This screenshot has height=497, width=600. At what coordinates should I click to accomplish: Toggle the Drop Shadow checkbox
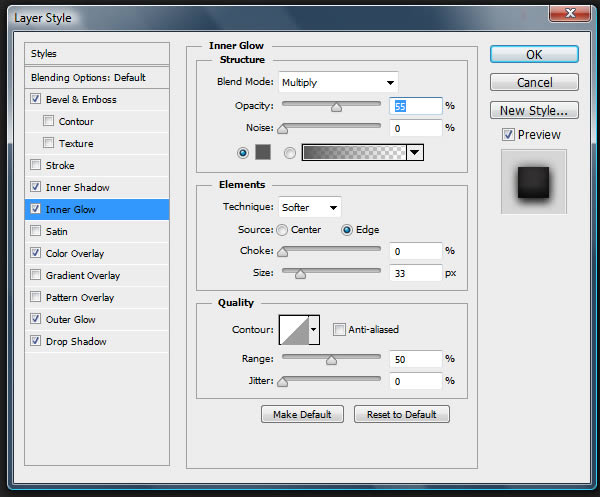coord(36,341)
